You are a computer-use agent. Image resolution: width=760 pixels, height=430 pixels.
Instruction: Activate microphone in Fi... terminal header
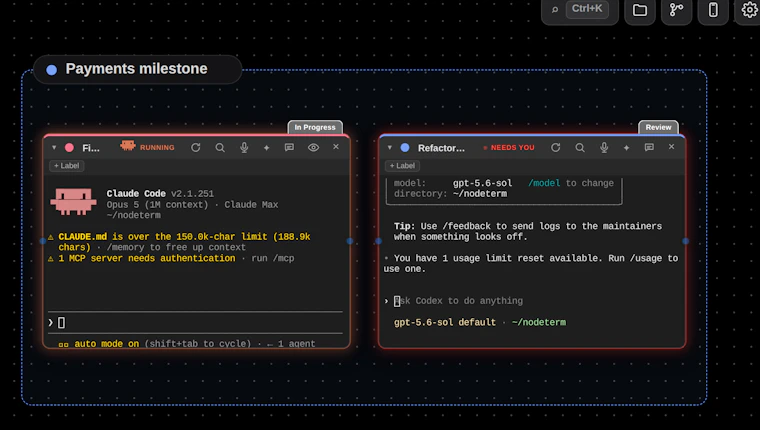click(244, 147)
